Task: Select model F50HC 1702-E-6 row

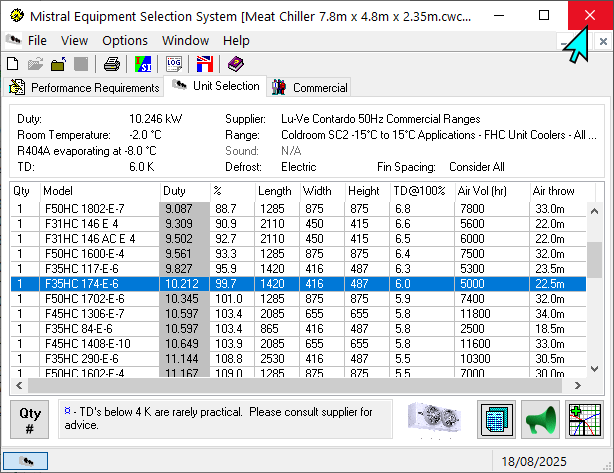Action: pos(298,299)
